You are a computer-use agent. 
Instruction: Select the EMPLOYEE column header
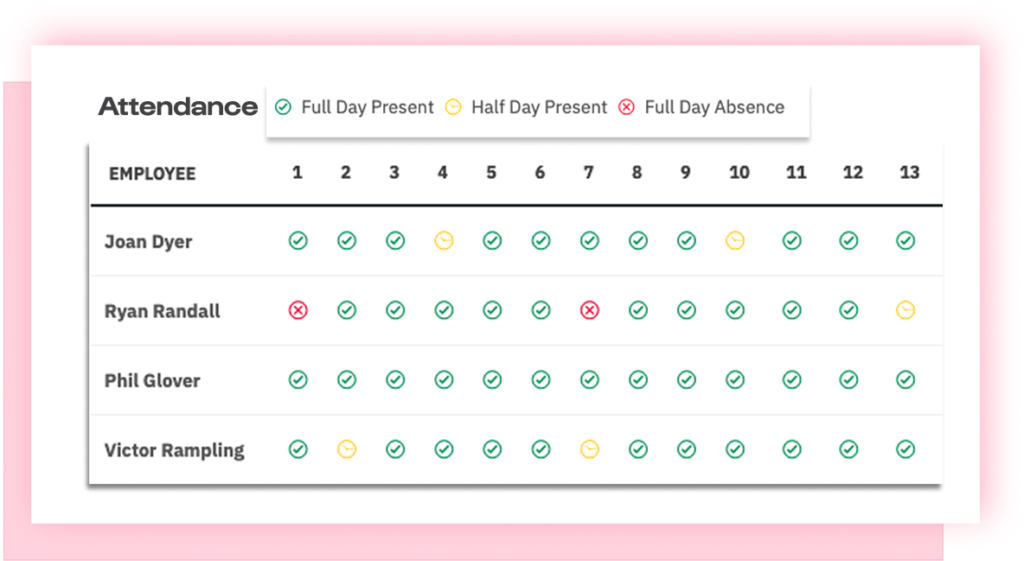coord(152,174)
